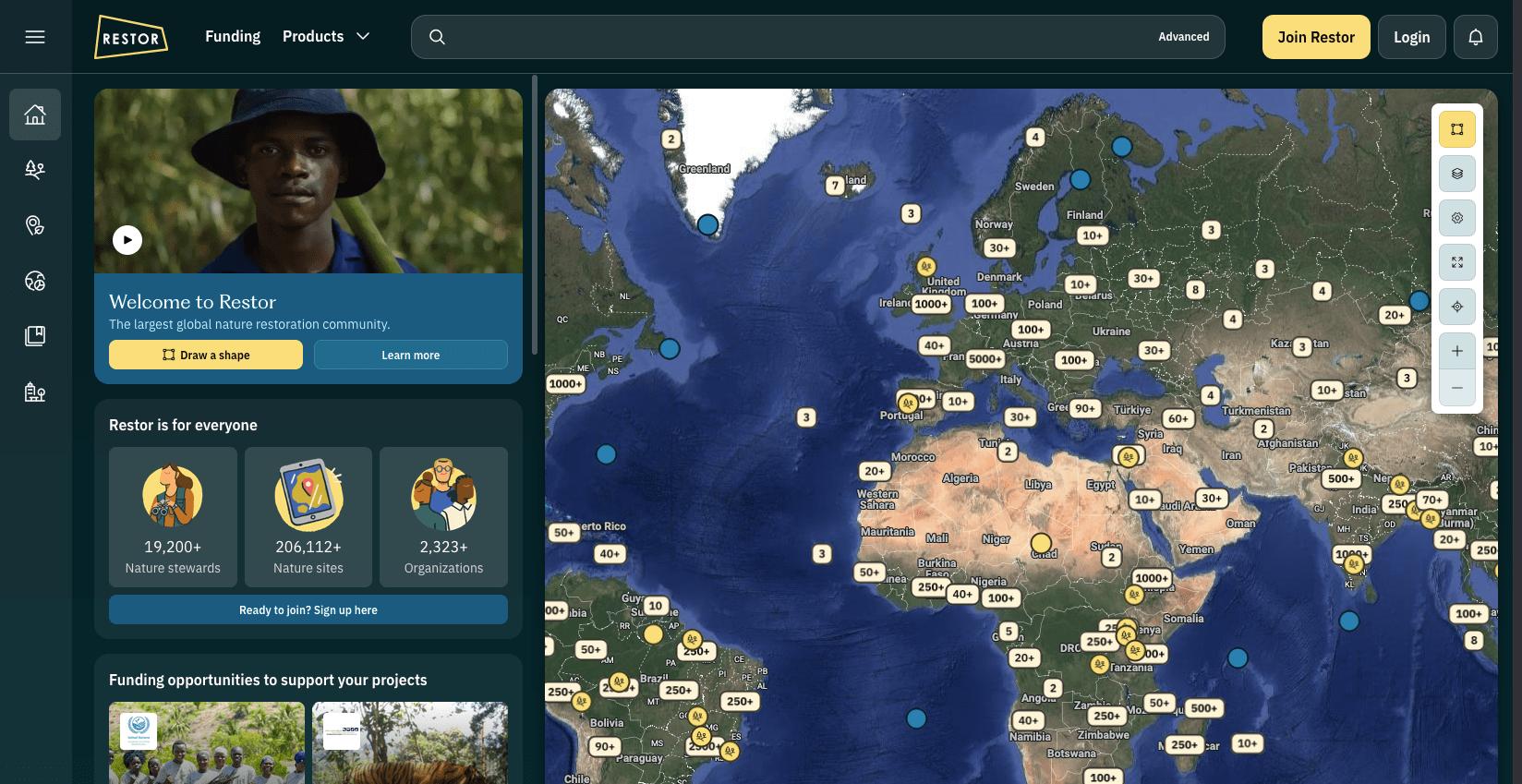Expand the Products dropdown
Viewport: 1522px width, 784px height.
pos(326,36)
